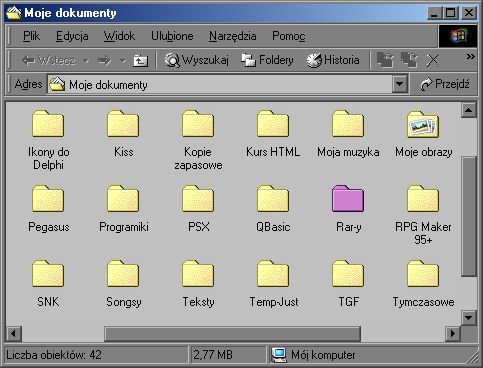Image resolution: width=483 pixels, height=368 pixels.
Task: Click the Przejdź go button
Action: (445, 84)
